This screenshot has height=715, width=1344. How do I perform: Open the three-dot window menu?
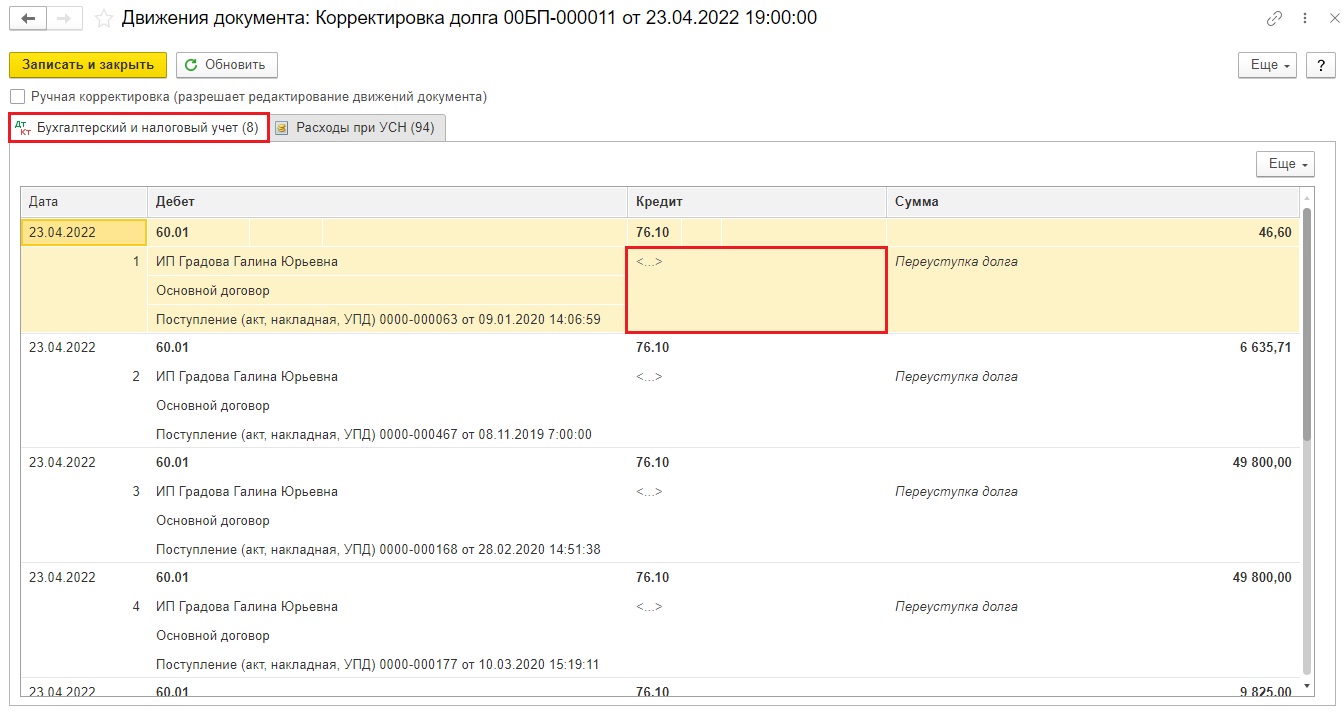[1303, 18]
